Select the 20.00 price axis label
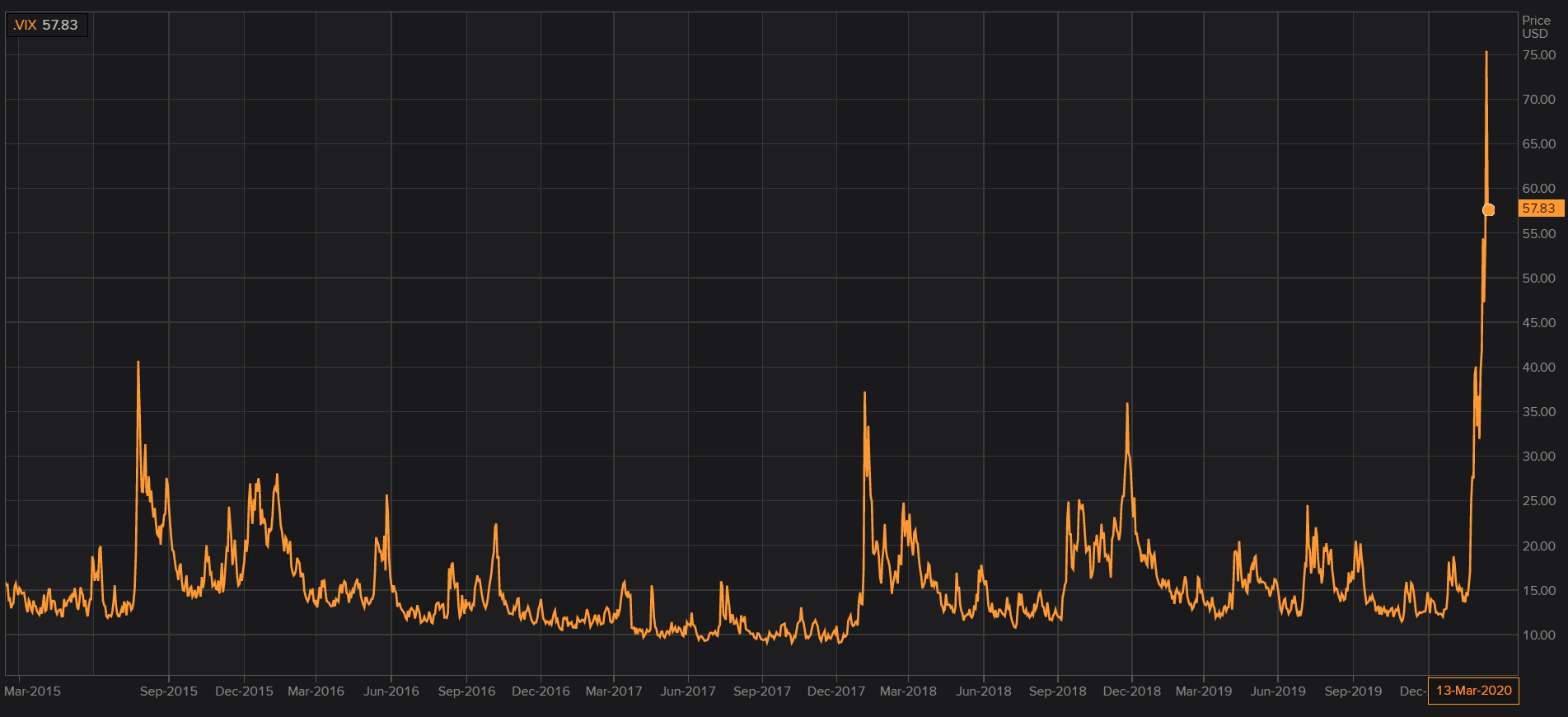This screenshot has width=1568, height=717. (x=1538, y=546)
